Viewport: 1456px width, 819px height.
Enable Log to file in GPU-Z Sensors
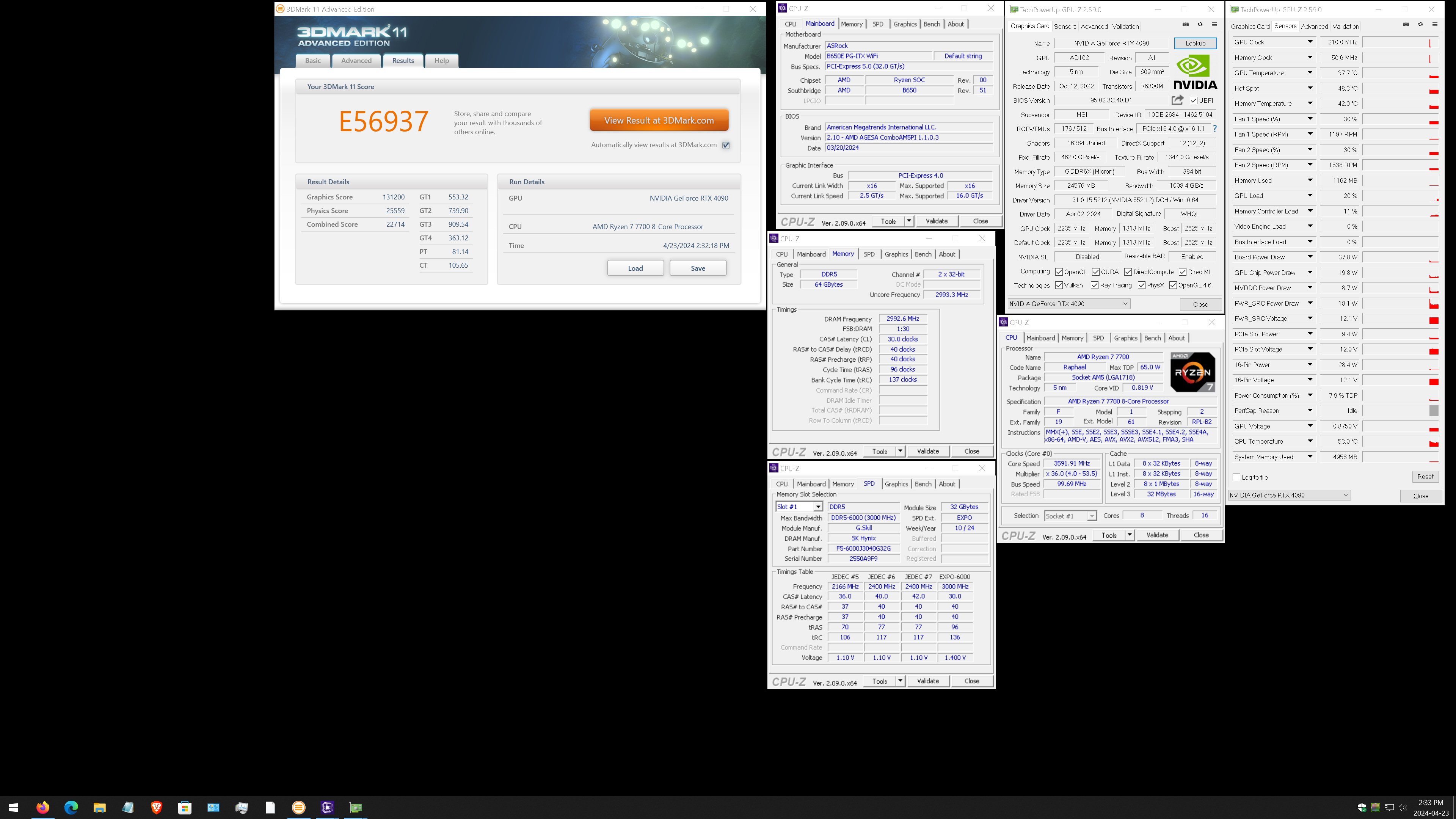[1236, 478]
